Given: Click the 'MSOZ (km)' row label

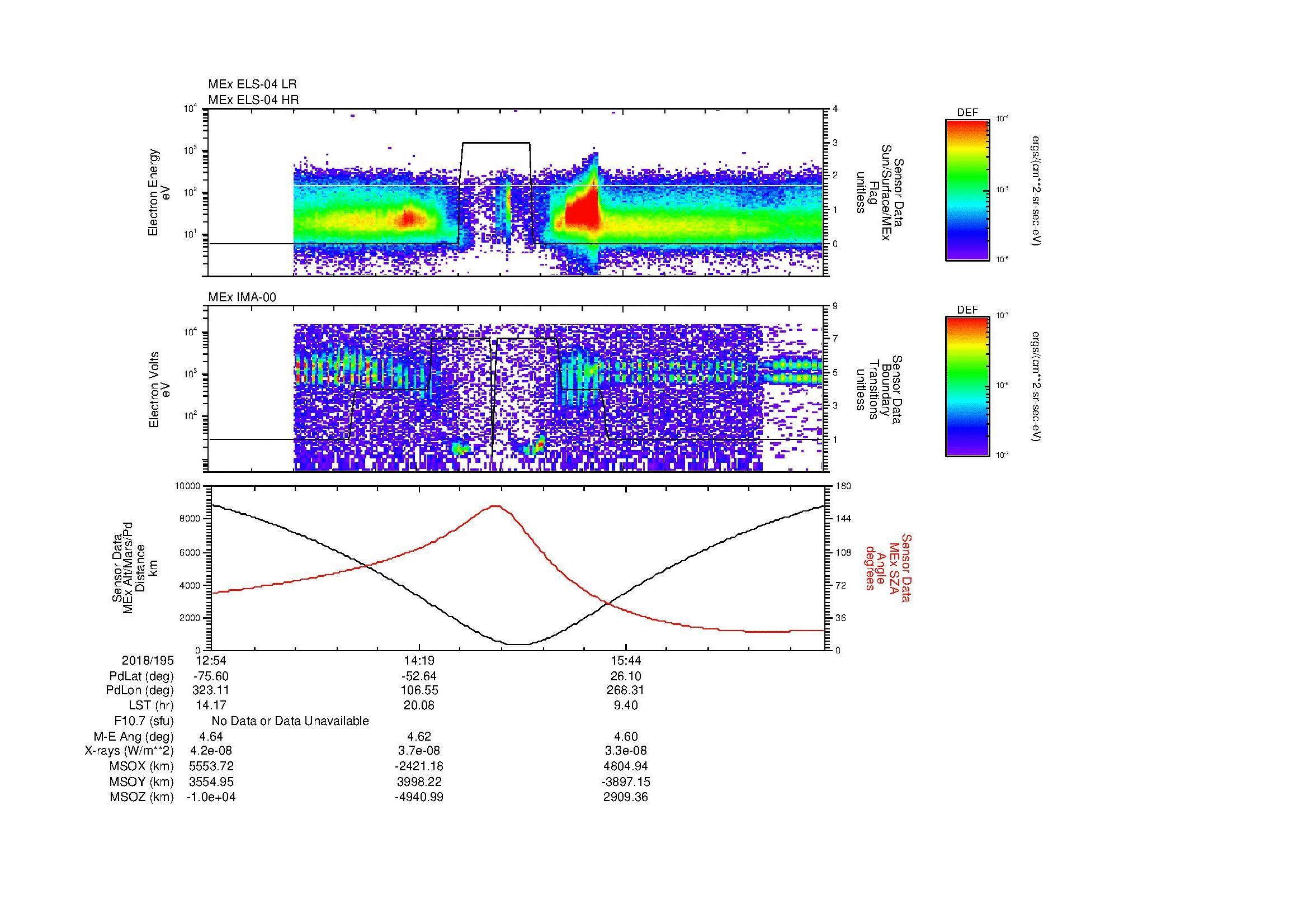Looking at the screenshot, I should click(142, 797).
